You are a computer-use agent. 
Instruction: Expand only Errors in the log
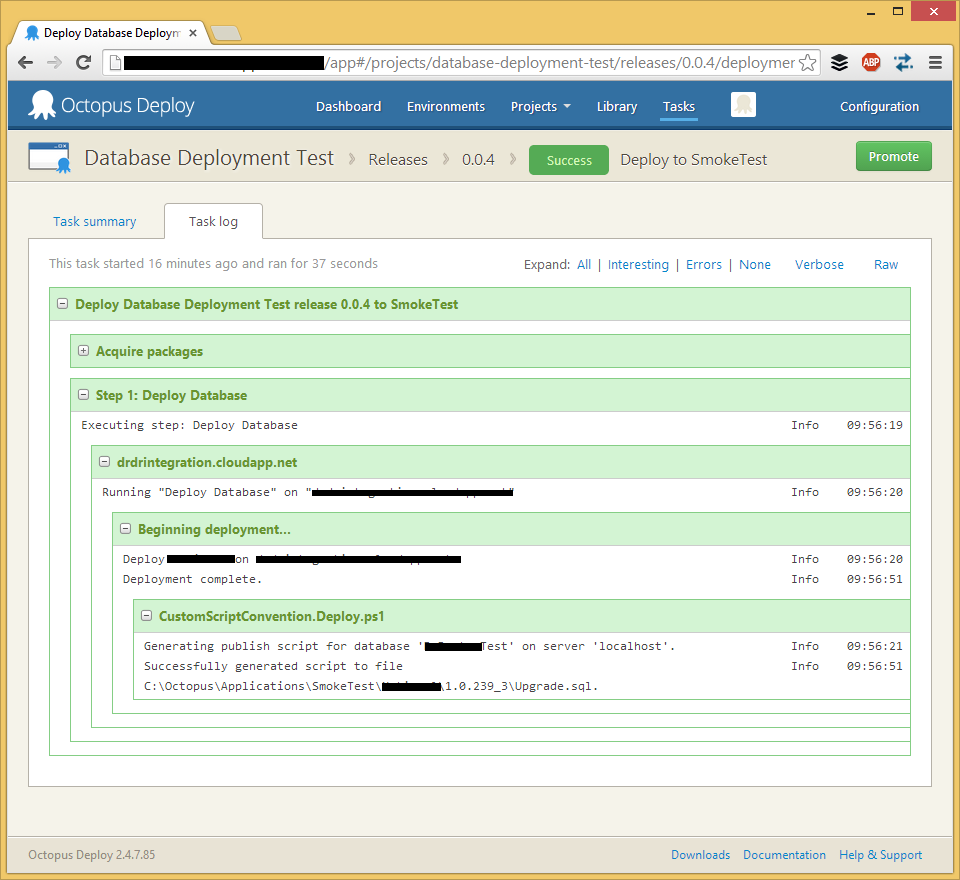tap(703, 265)
